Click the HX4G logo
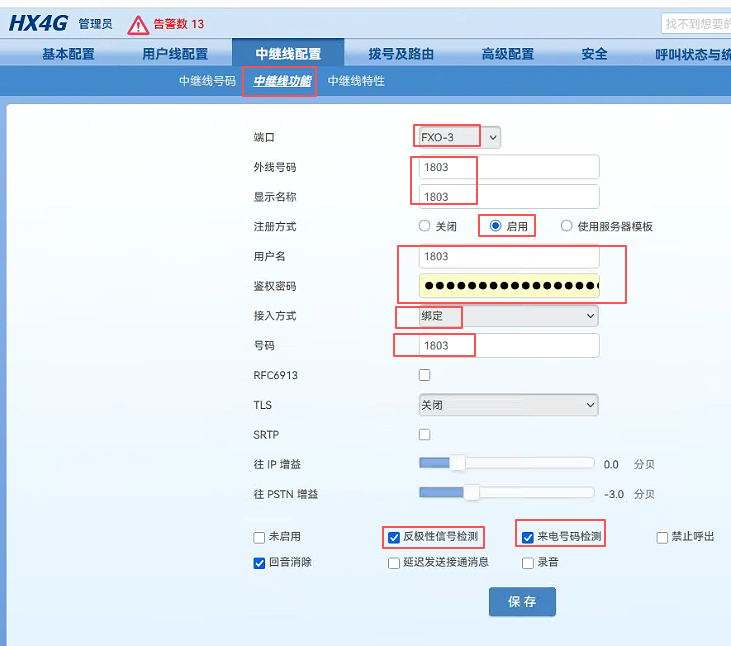Screen dimensions: 731x646 click(x=38, y=23)
